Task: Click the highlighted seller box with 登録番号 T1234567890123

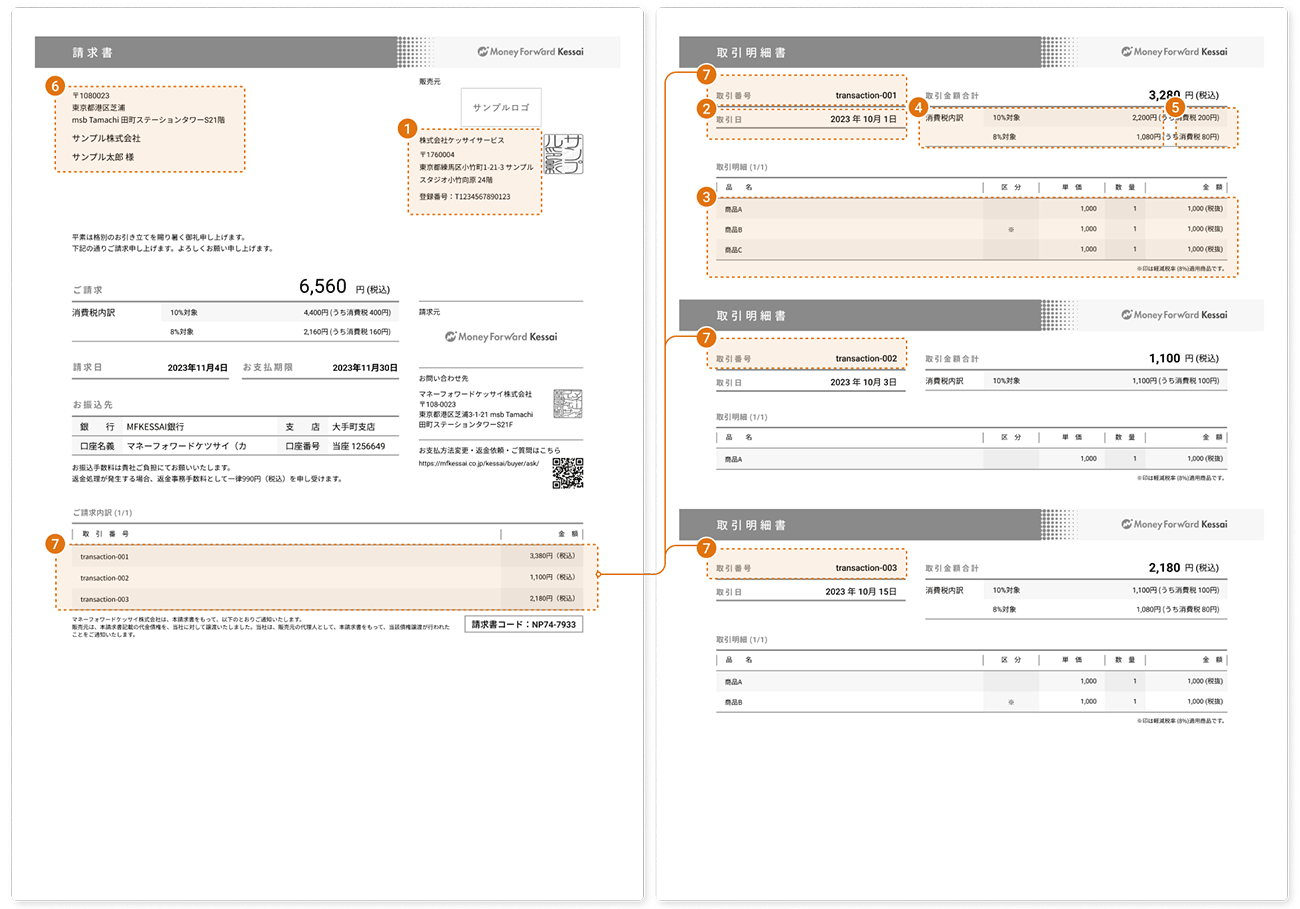Action: pos(475,170)
